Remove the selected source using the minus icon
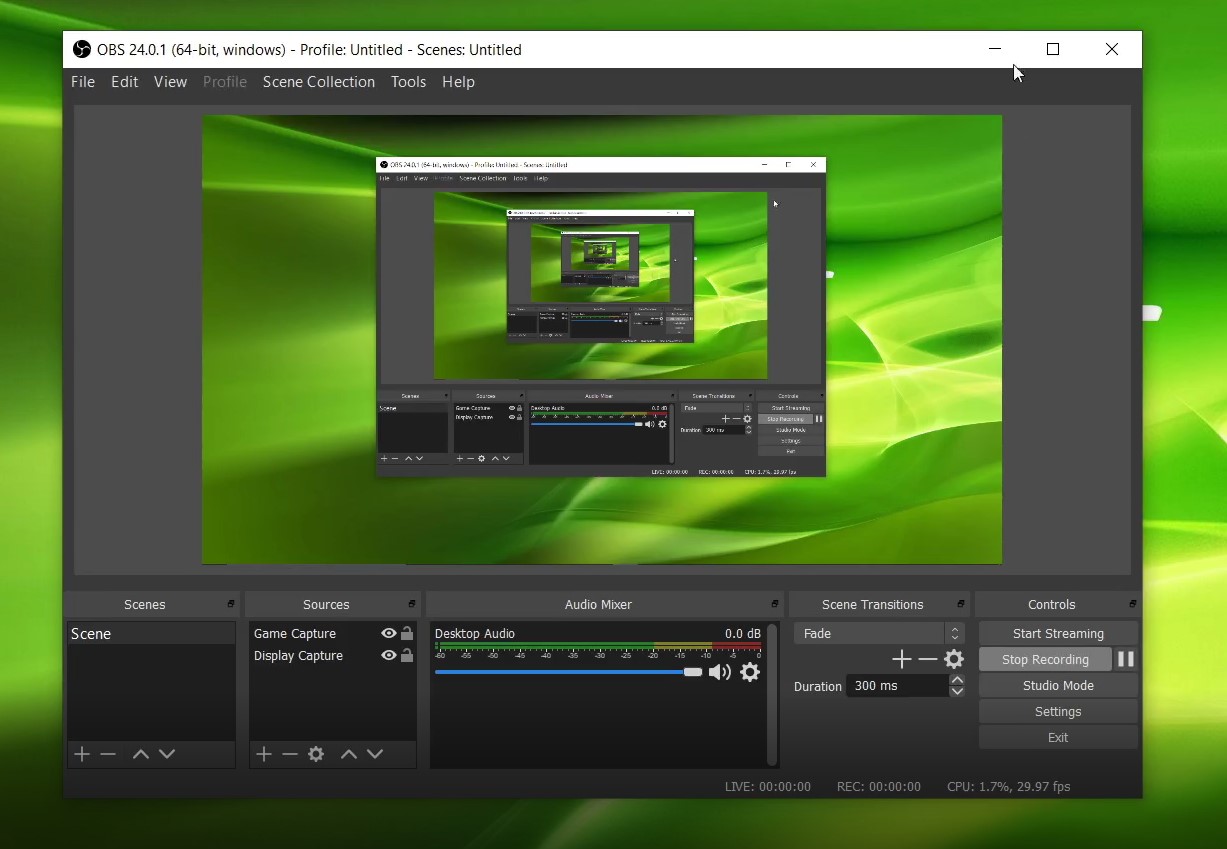This screenshot has height=849, width=1227. (289, 754)
